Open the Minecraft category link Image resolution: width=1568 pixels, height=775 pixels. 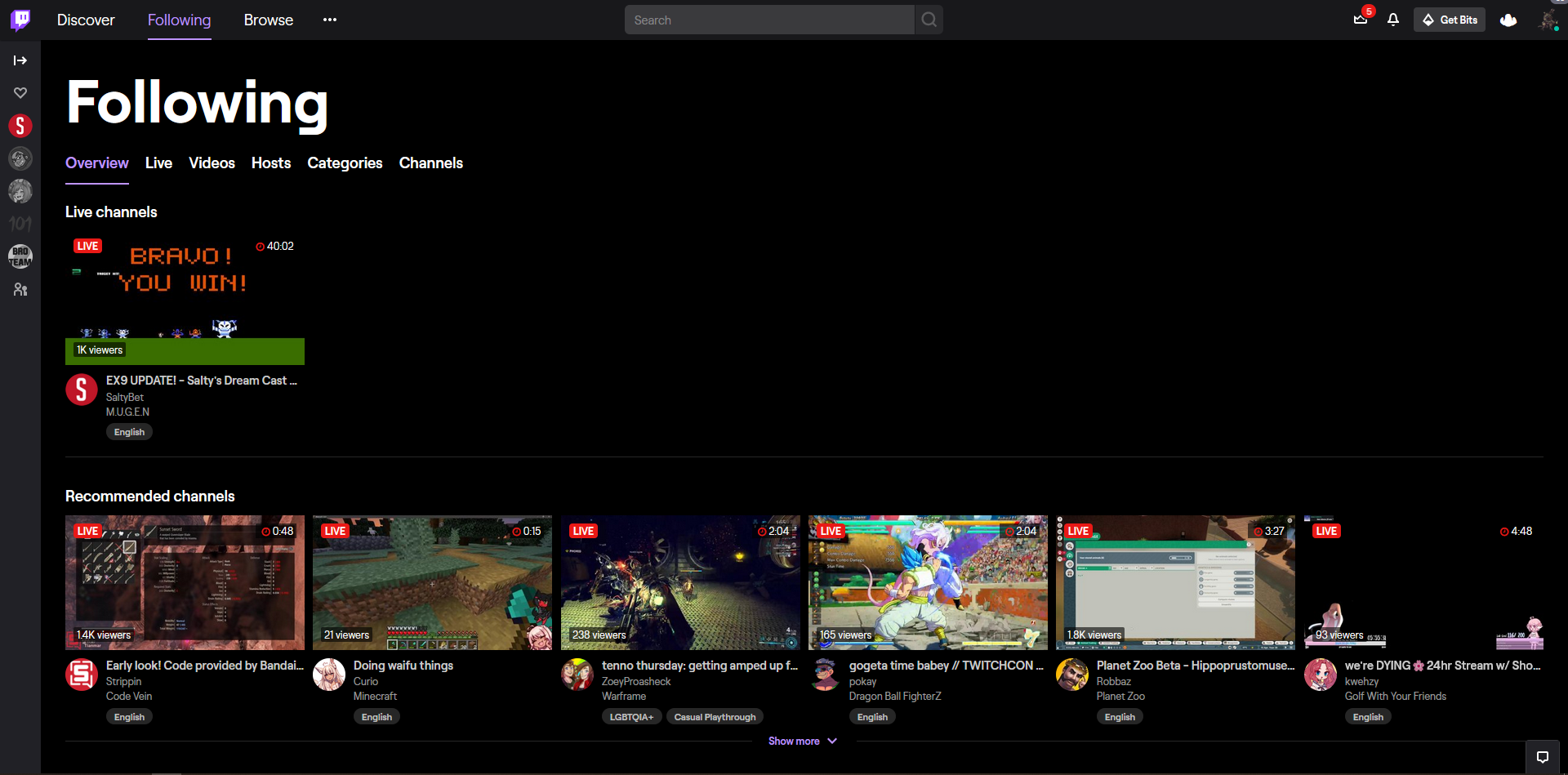pos(375,696)
